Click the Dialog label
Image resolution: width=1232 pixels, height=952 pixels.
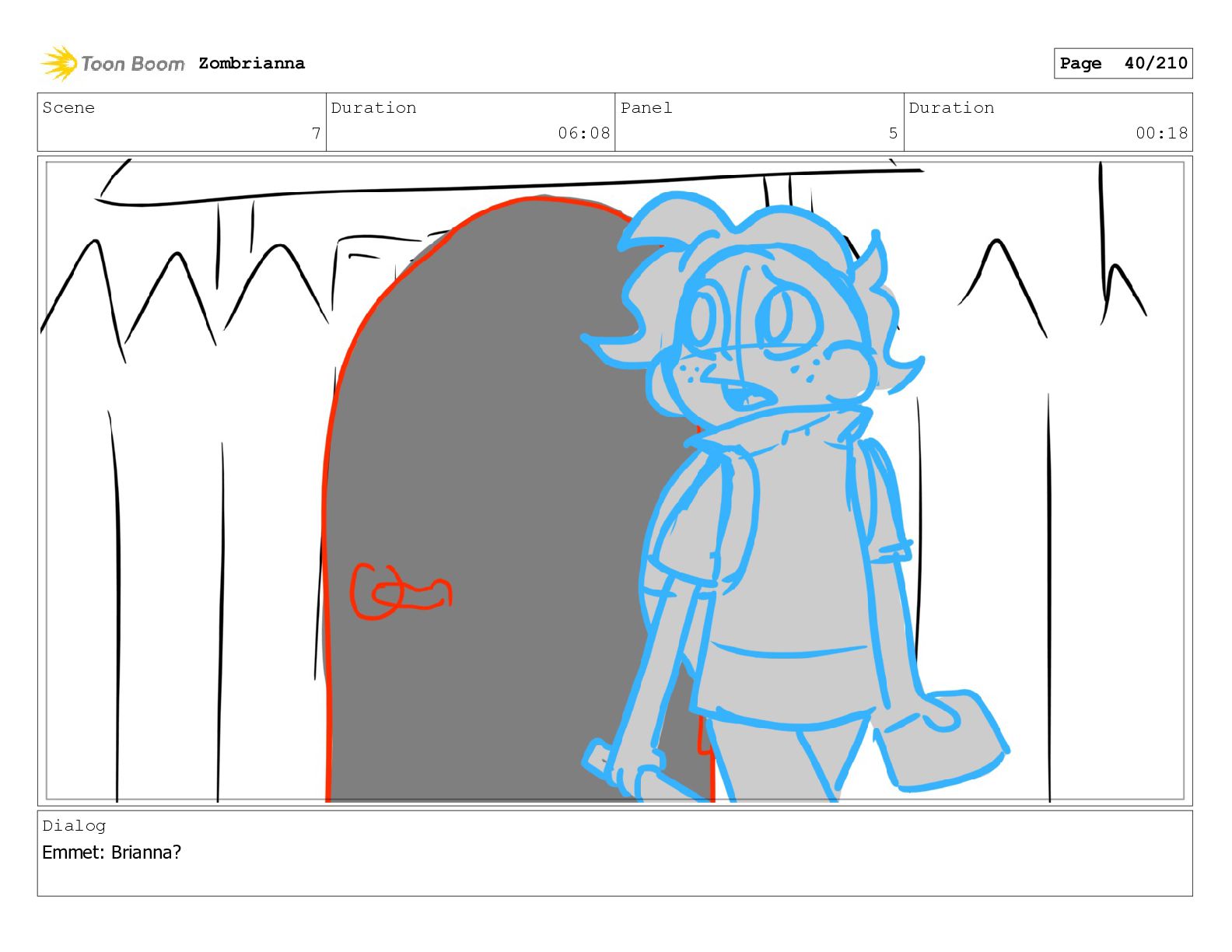[x=74, y=826]
